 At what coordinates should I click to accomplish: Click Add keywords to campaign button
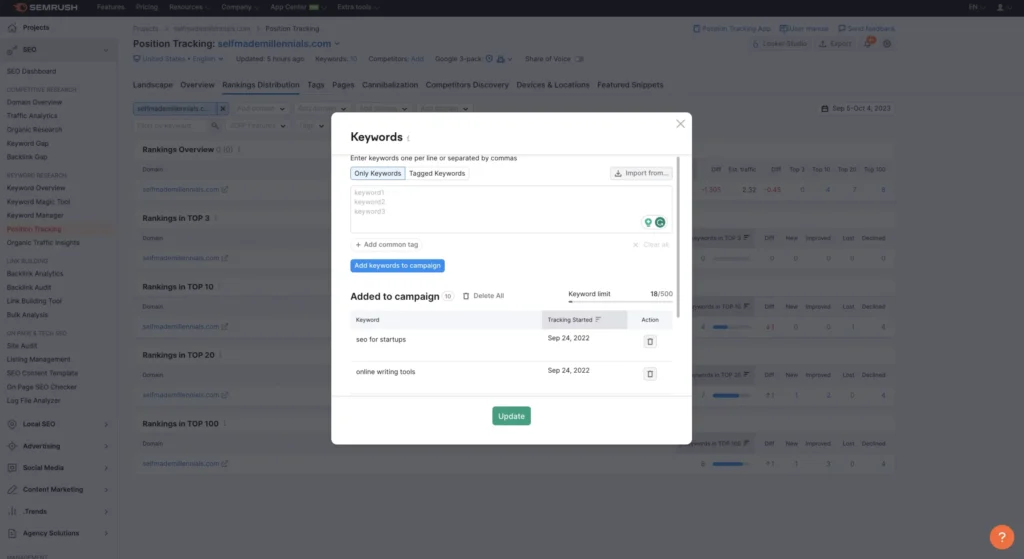[x=398, y=266]
